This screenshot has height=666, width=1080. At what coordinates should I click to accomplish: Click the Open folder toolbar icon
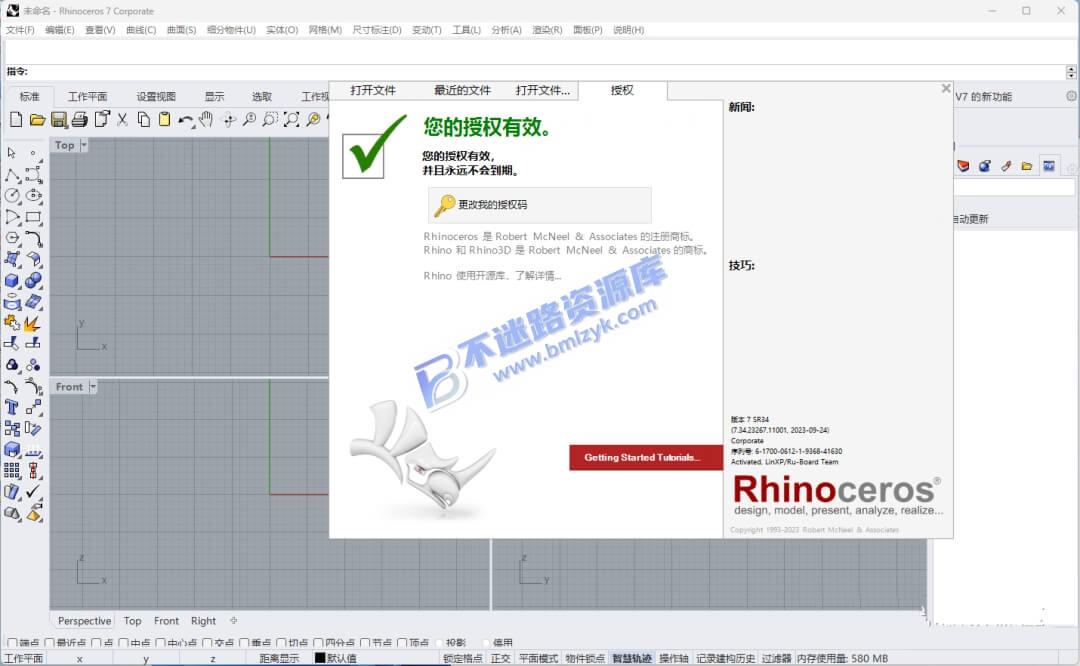click(37, 119)
